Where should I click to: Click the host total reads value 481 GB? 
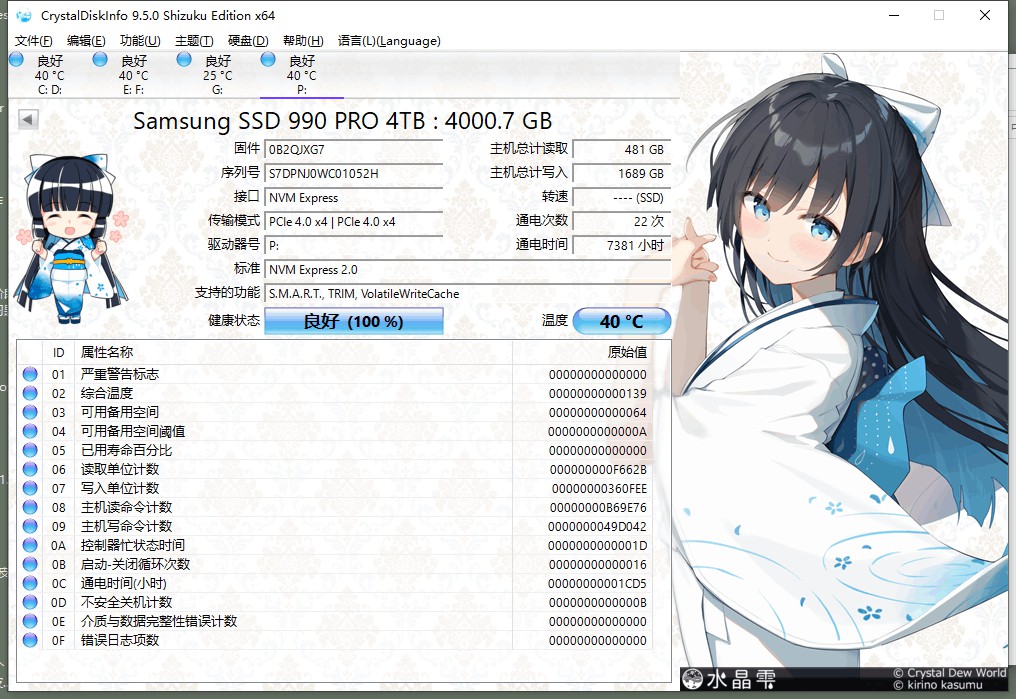pyautogui.click(x=622, y=150)
